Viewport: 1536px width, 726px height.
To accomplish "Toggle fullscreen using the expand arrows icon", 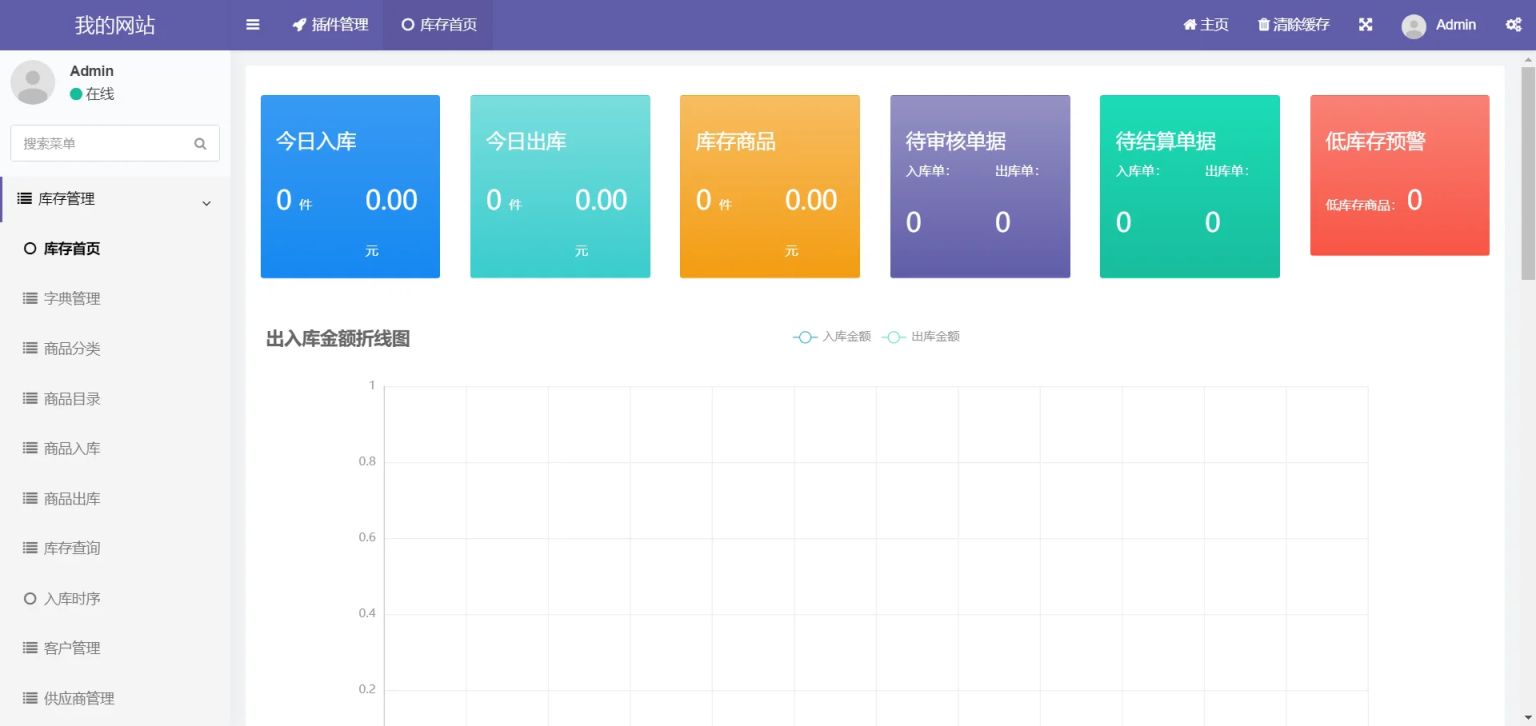I will [1365, 24].
